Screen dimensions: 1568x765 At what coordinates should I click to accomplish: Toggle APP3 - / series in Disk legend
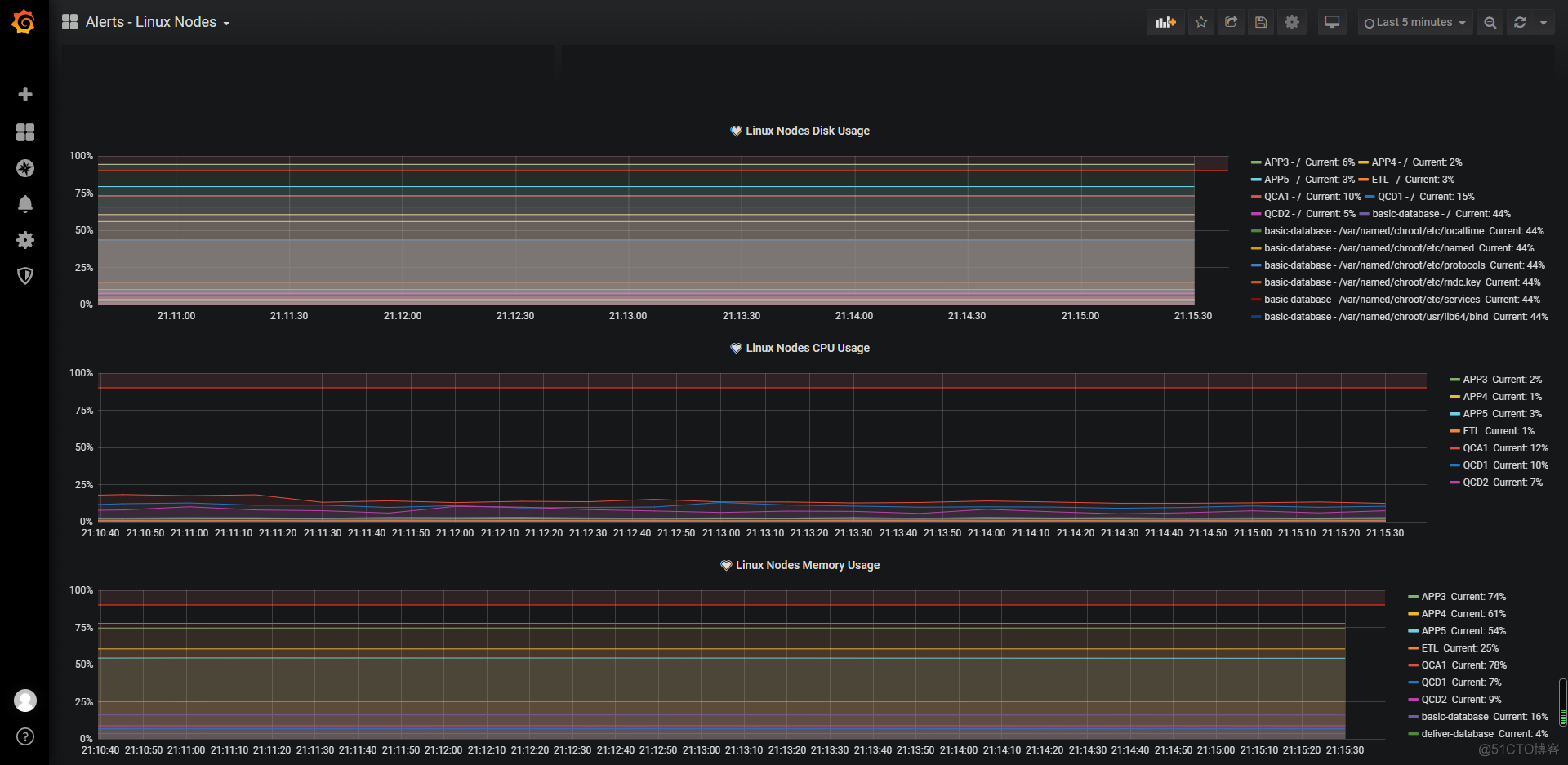[x=1283, y=162]
